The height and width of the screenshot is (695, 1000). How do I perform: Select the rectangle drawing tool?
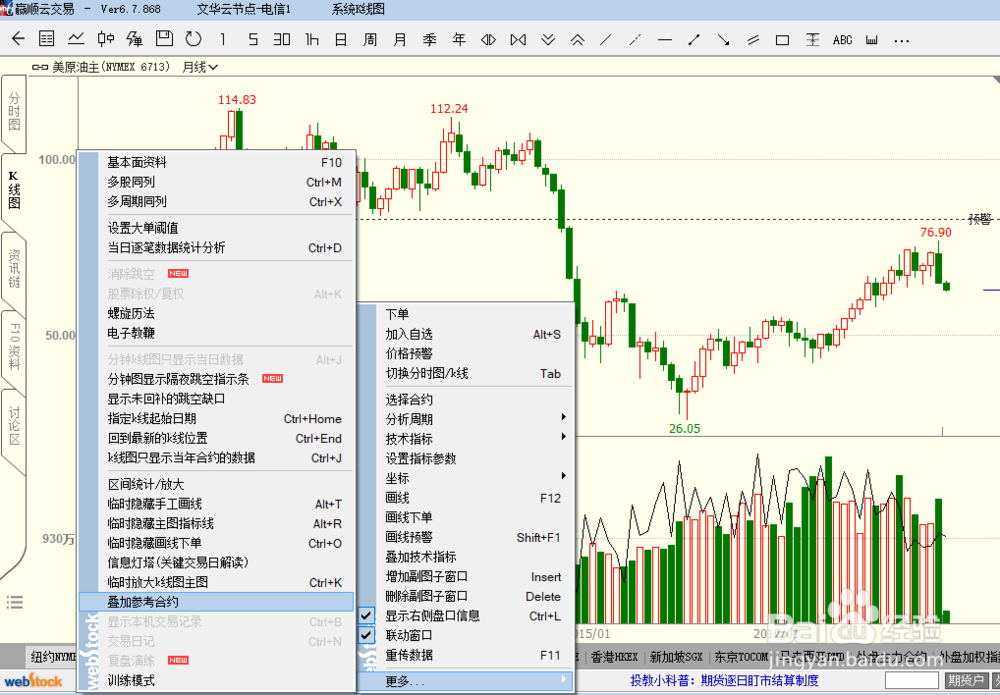pos(783,40)
